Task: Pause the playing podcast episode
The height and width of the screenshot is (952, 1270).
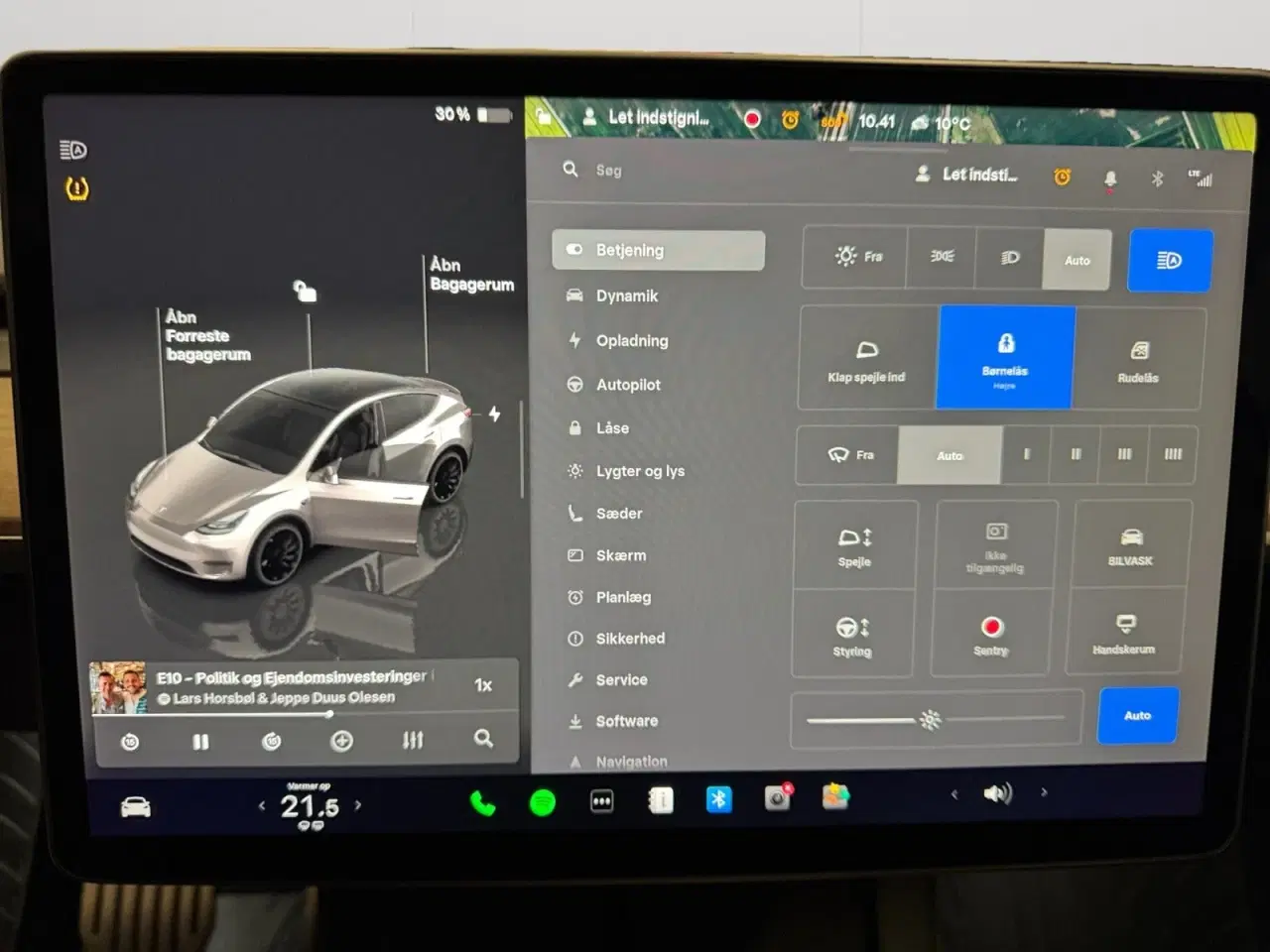Action: pos(200,740)
